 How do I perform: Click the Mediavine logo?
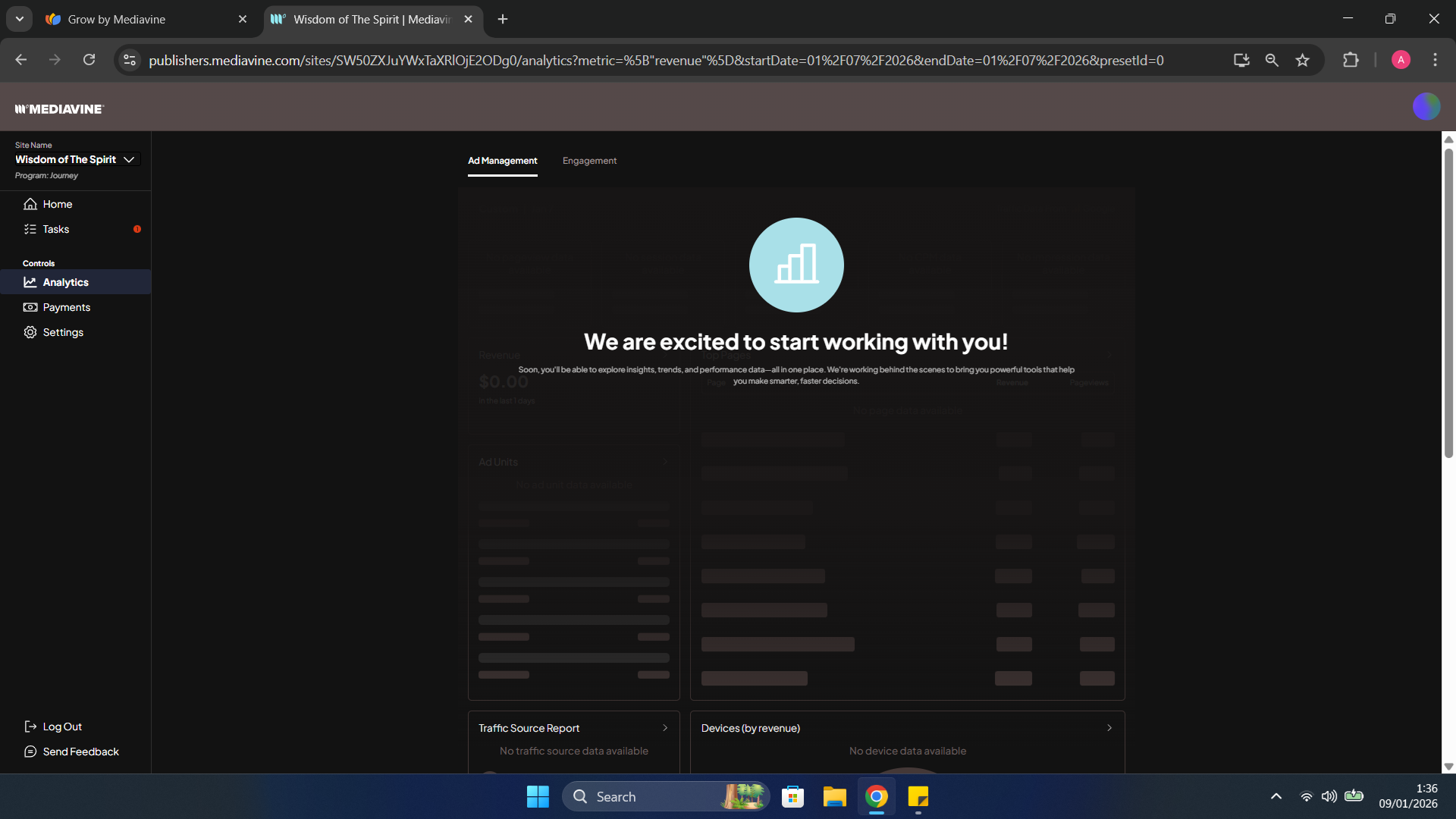59,109
